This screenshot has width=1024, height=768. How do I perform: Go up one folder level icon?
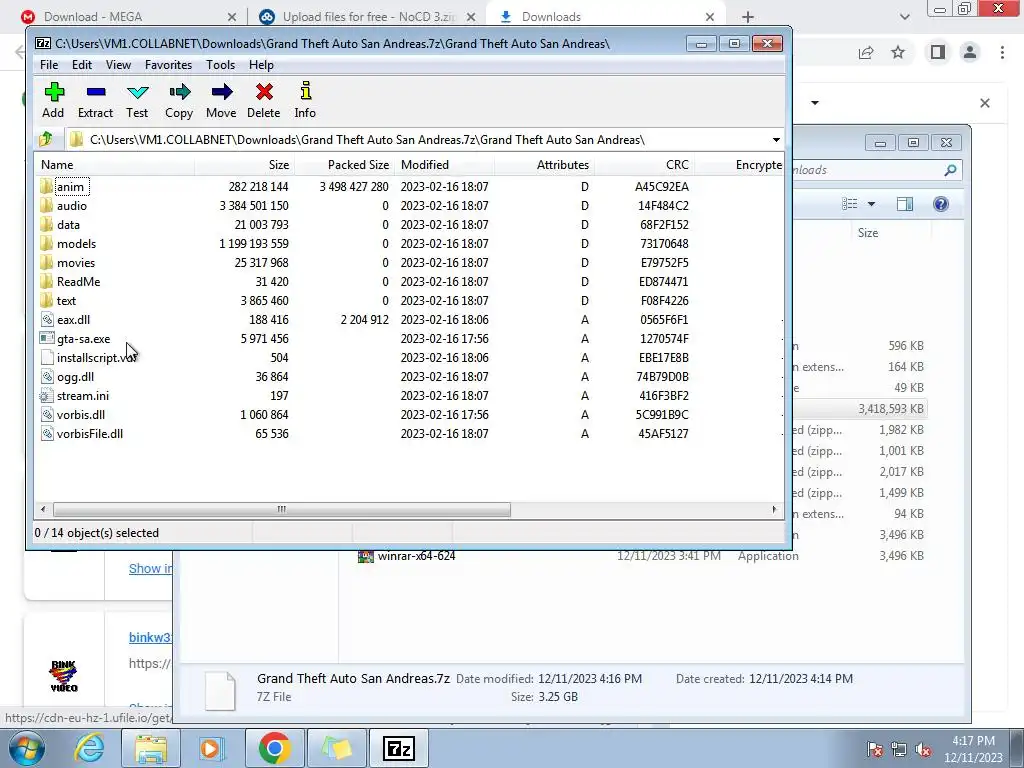[x=46, y=139]
